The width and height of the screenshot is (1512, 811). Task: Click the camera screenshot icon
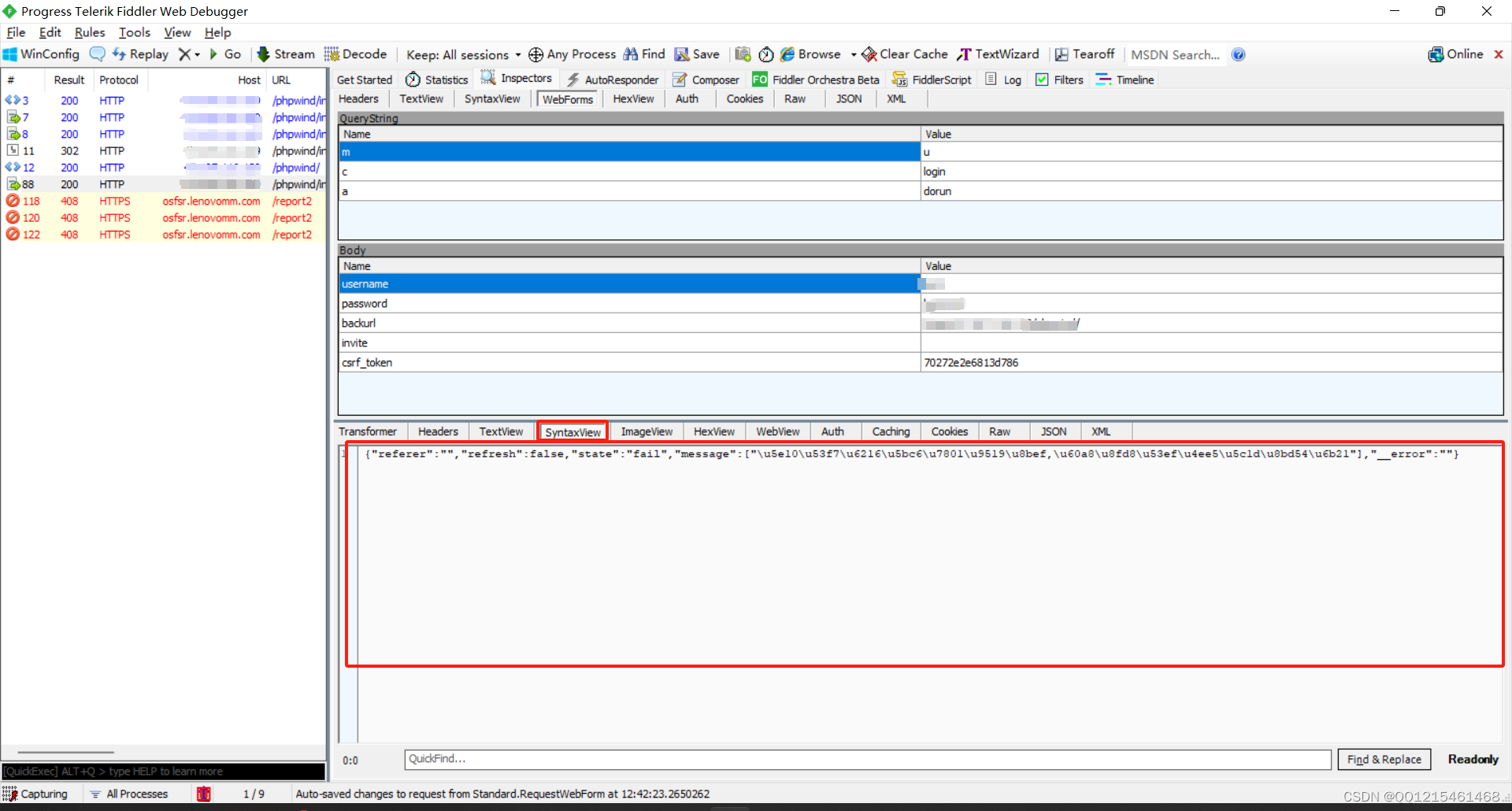point(743,54)
